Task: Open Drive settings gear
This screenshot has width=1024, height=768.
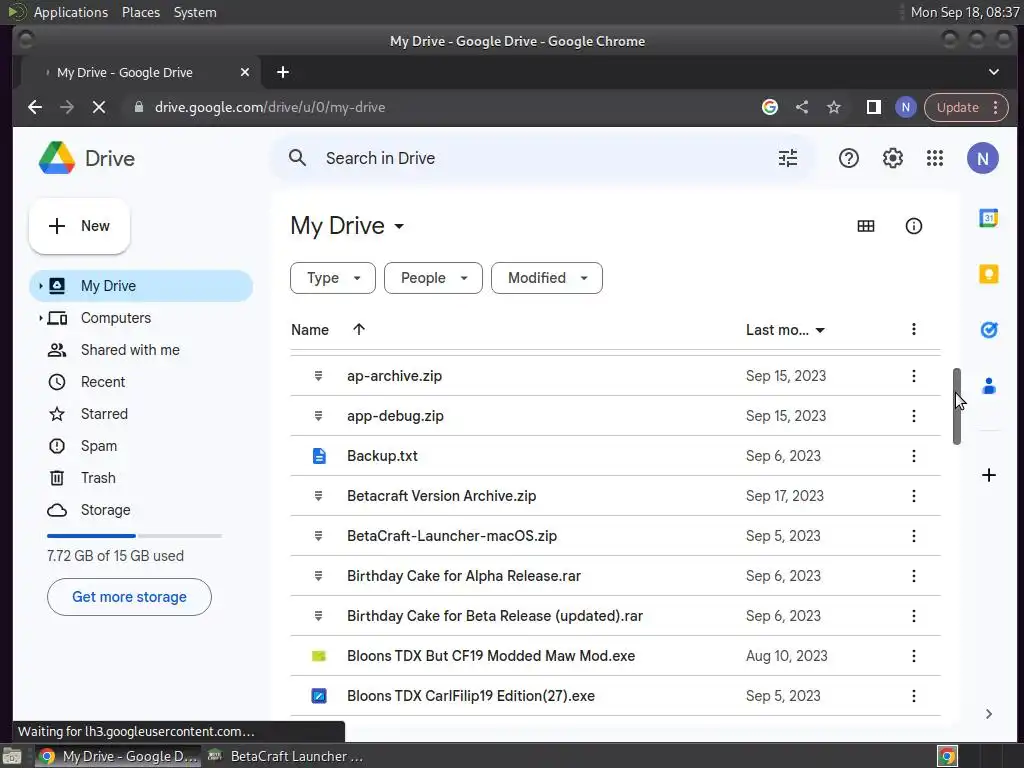Action: (x=892, y=158)
